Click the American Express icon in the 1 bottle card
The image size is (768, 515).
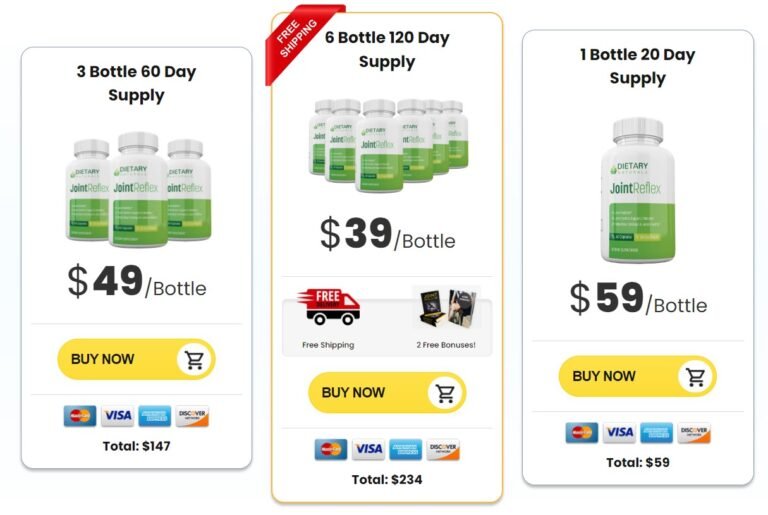click(x=657, y=433)
